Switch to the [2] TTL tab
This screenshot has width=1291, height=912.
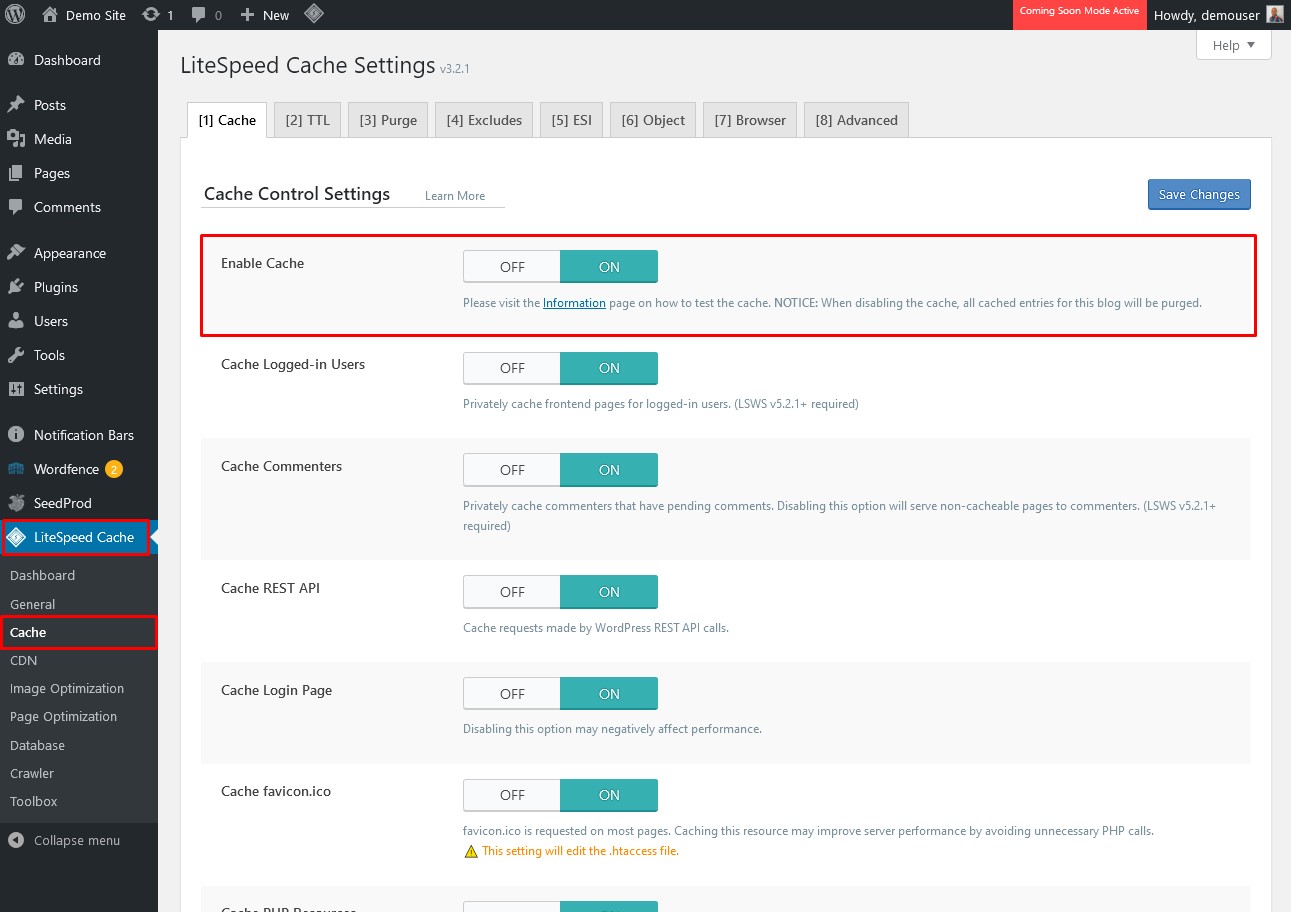coord(307,120)
